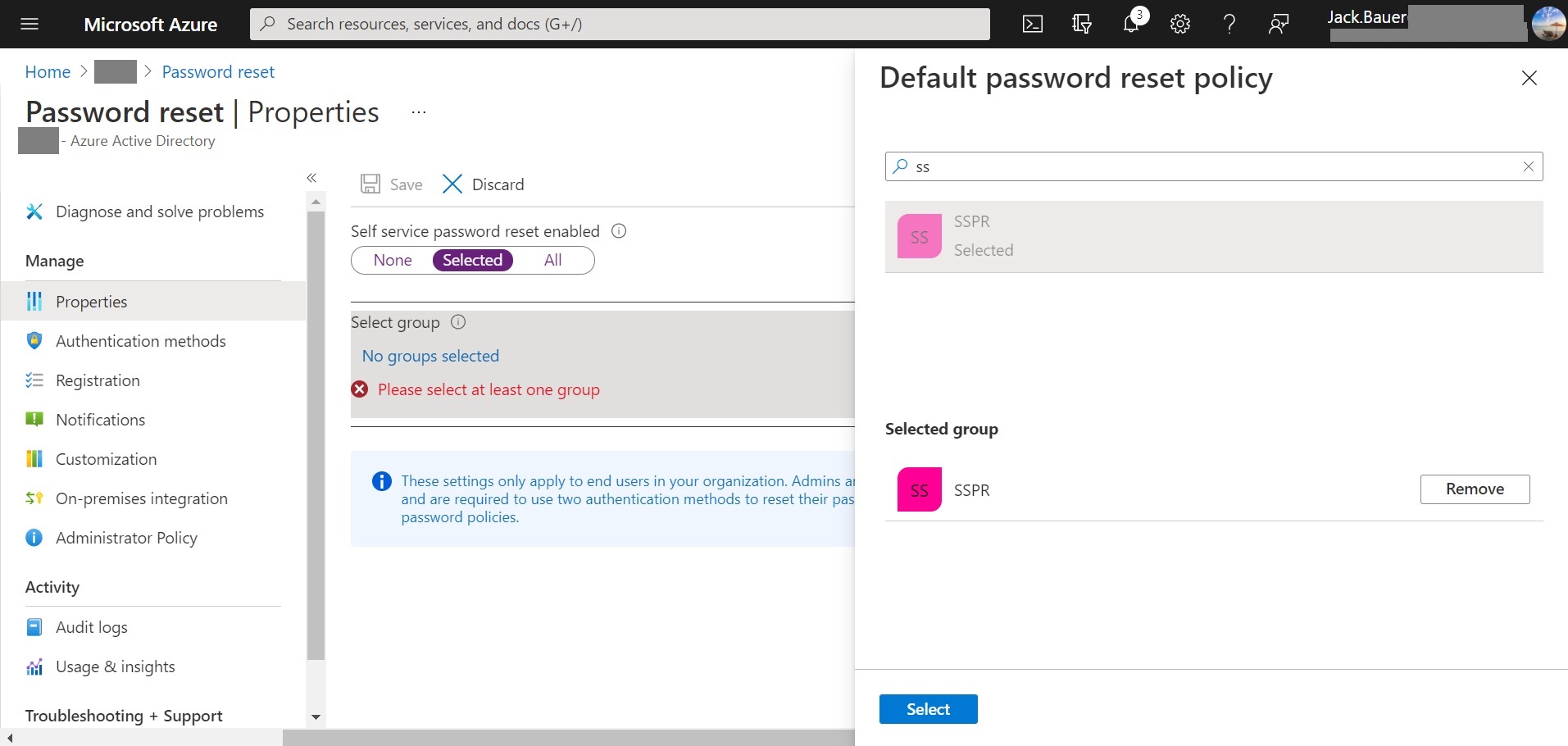
Task: Open the Audit logs section
Action: [91, 626]
